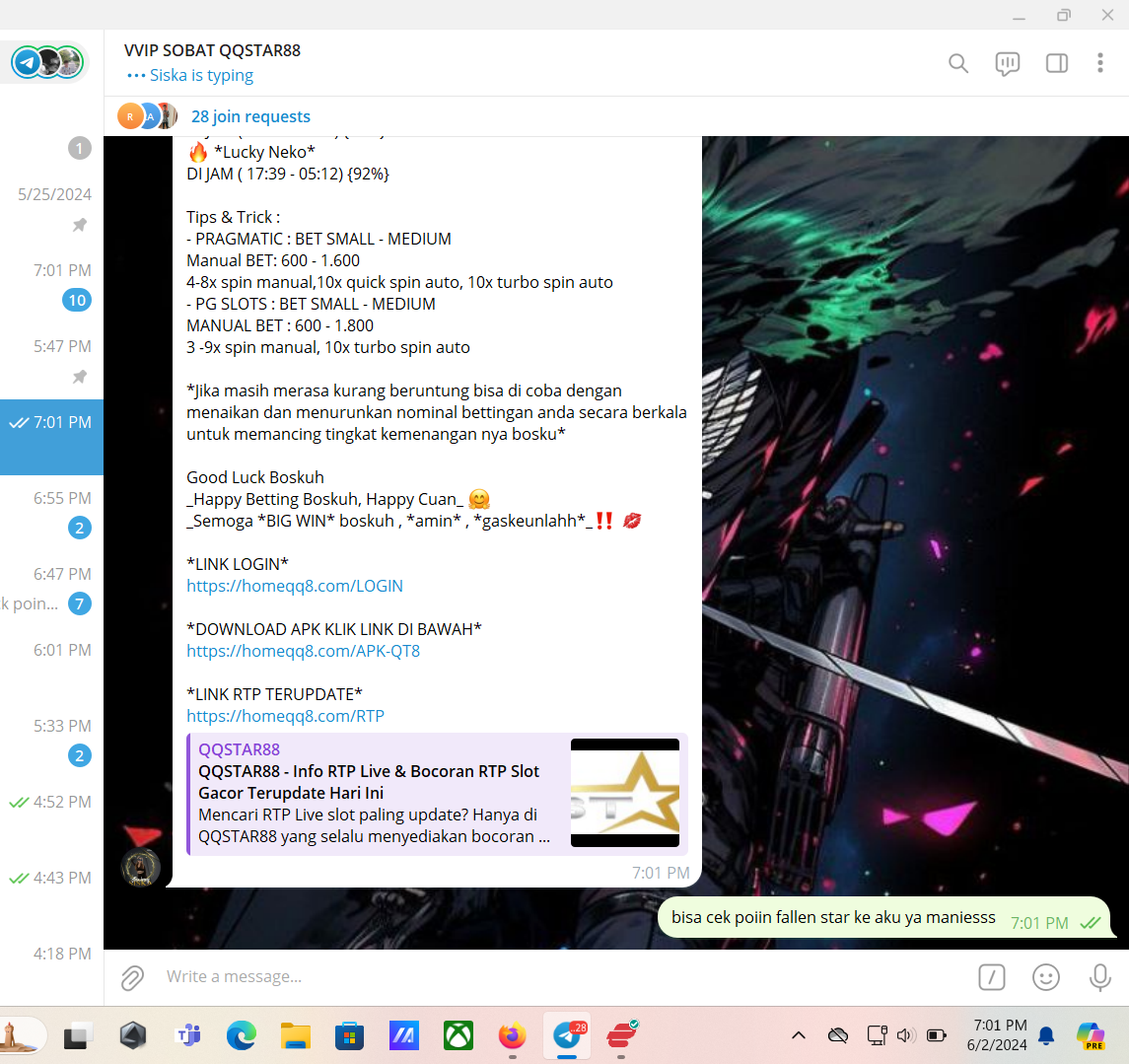The width and height of the screenshot is (1129, 1064).
Task: Click Telegram taskbar icon with 28 badge
Action: 567,1036
